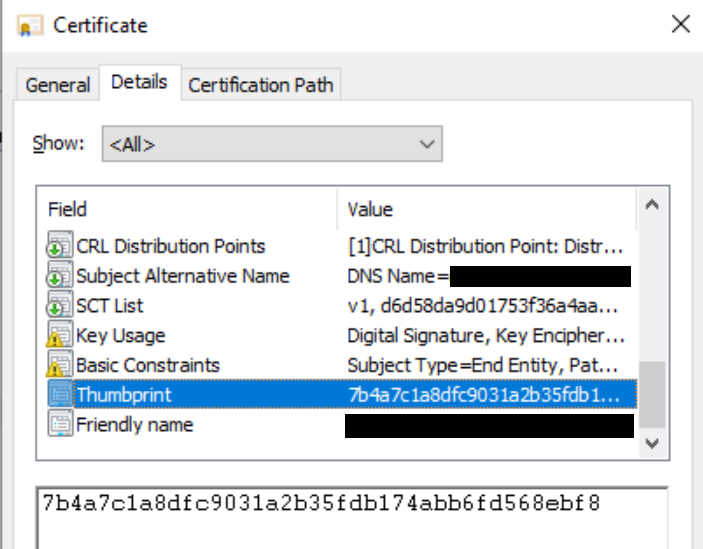
Task: Click the Field column header
Action: [x=188, y=209]
